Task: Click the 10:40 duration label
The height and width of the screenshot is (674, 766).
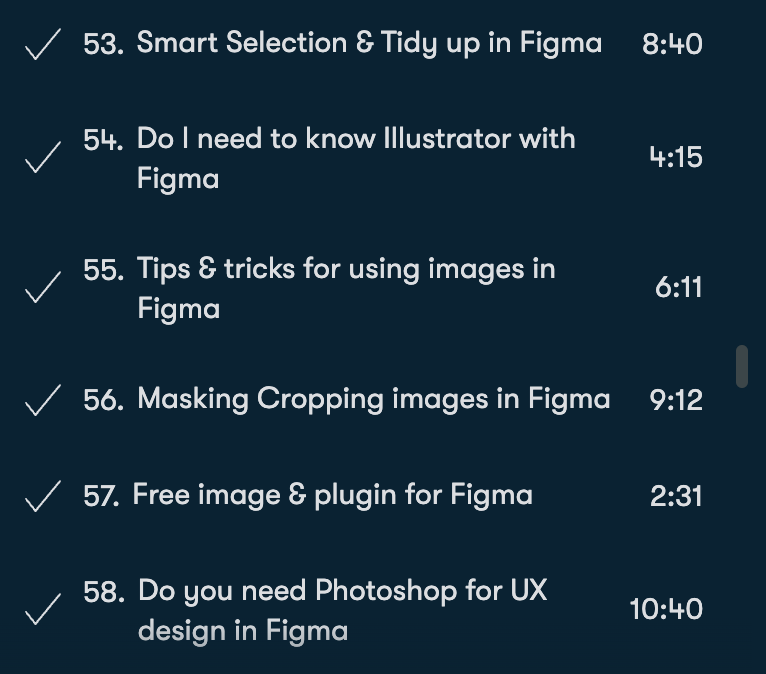Action: coord(666,609)
